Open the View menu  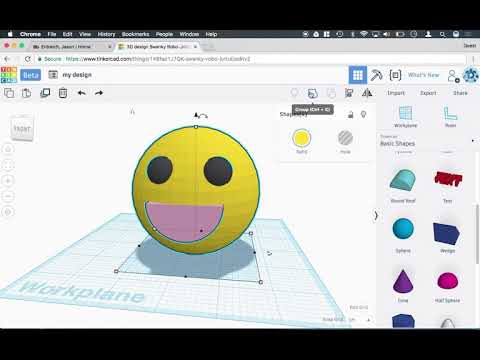[85, 34]
